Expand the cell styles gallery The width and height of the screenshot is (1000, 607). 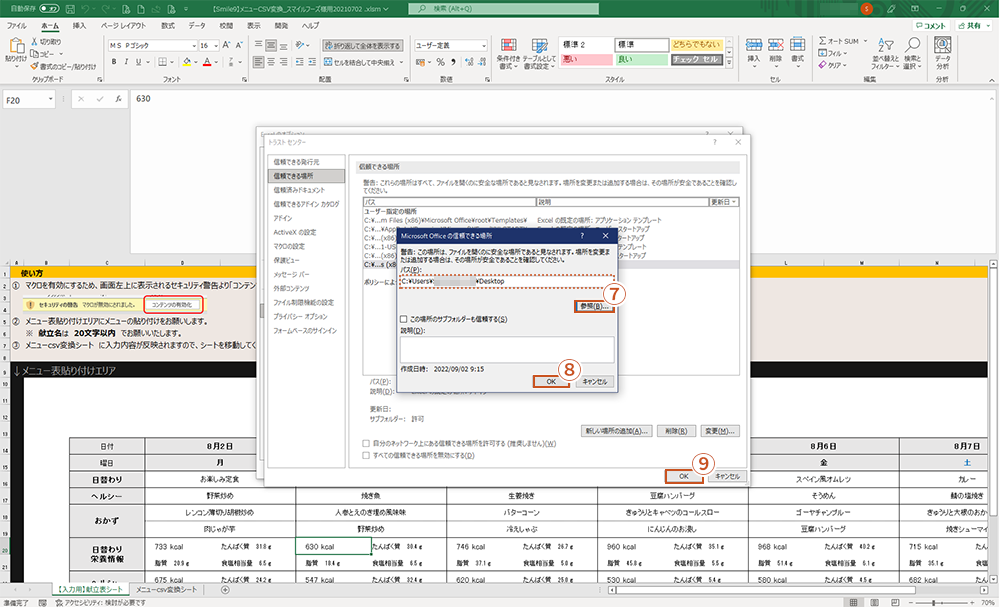pos(730,64)
